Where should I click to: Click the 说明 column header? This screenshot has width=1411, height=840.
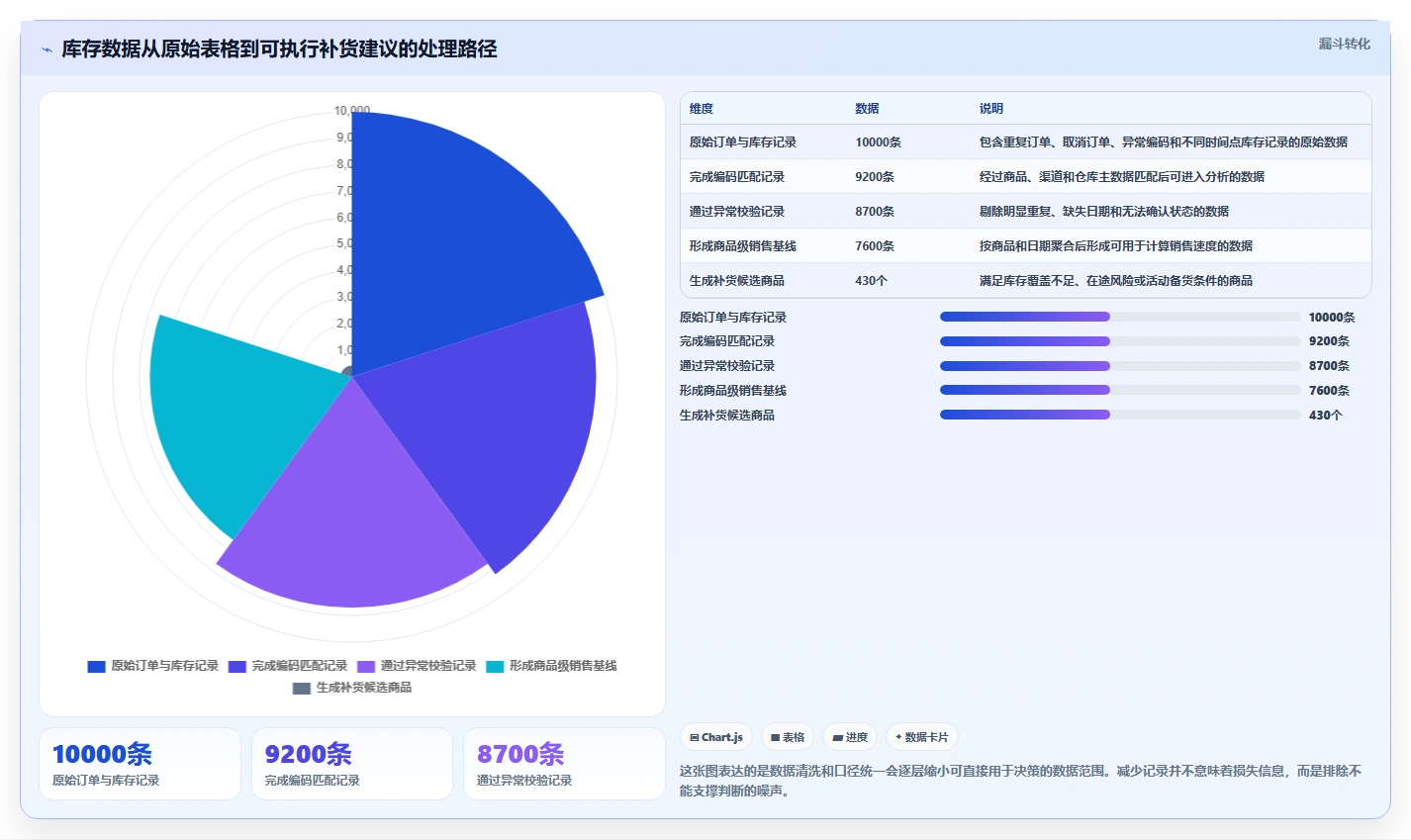point(991,109)
